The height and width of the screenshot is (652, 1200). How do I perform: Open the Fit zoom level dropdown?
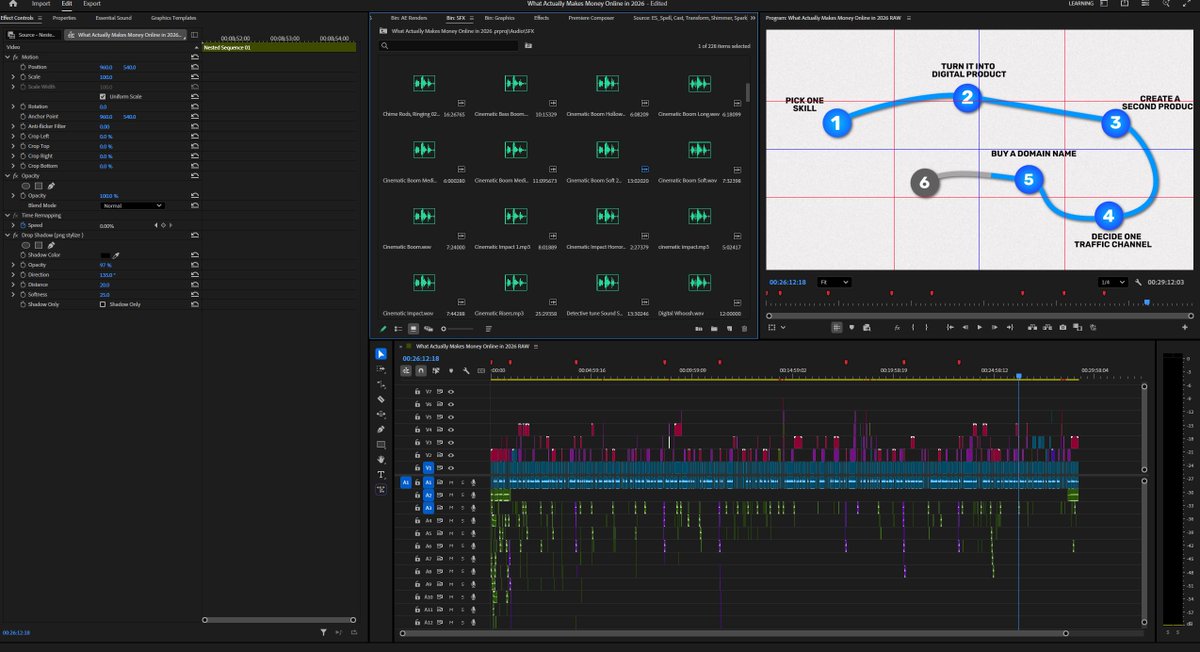coord(835,282)
